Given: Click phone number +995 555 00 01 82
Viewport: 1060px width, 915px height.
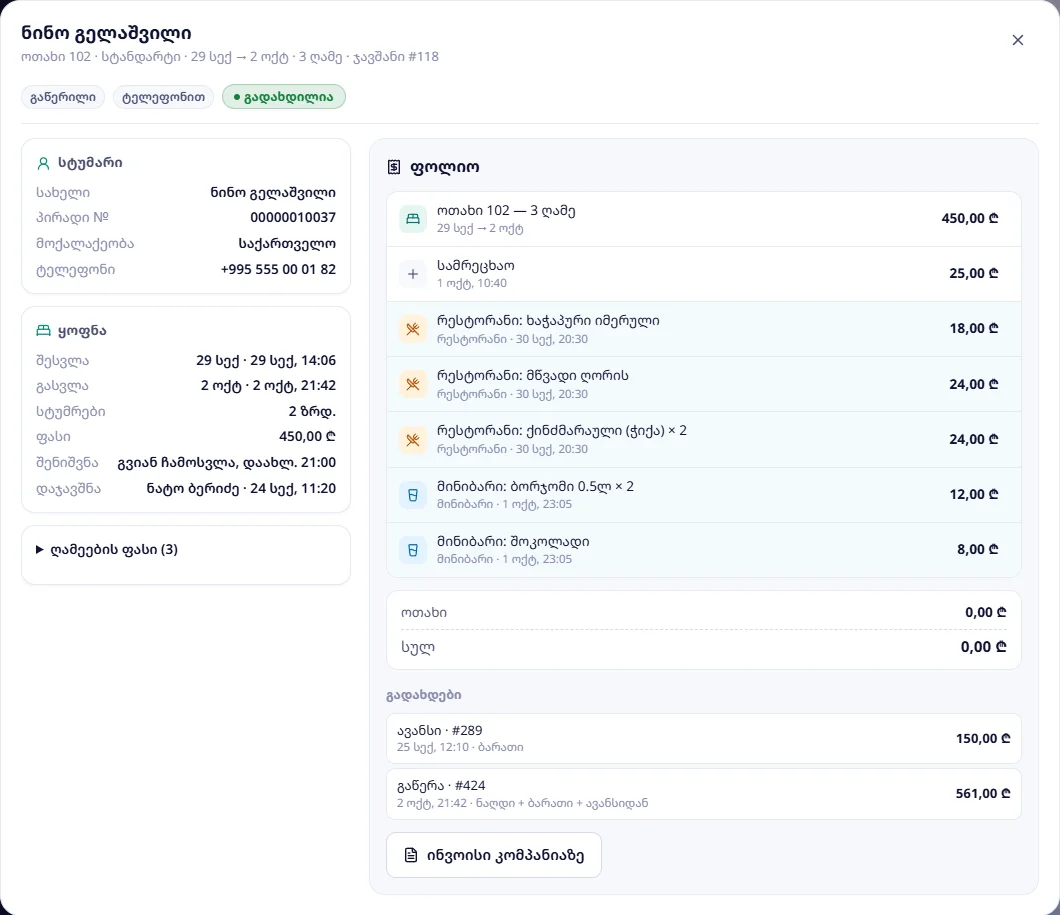Looking at the screenshot, I should point(278,269).
